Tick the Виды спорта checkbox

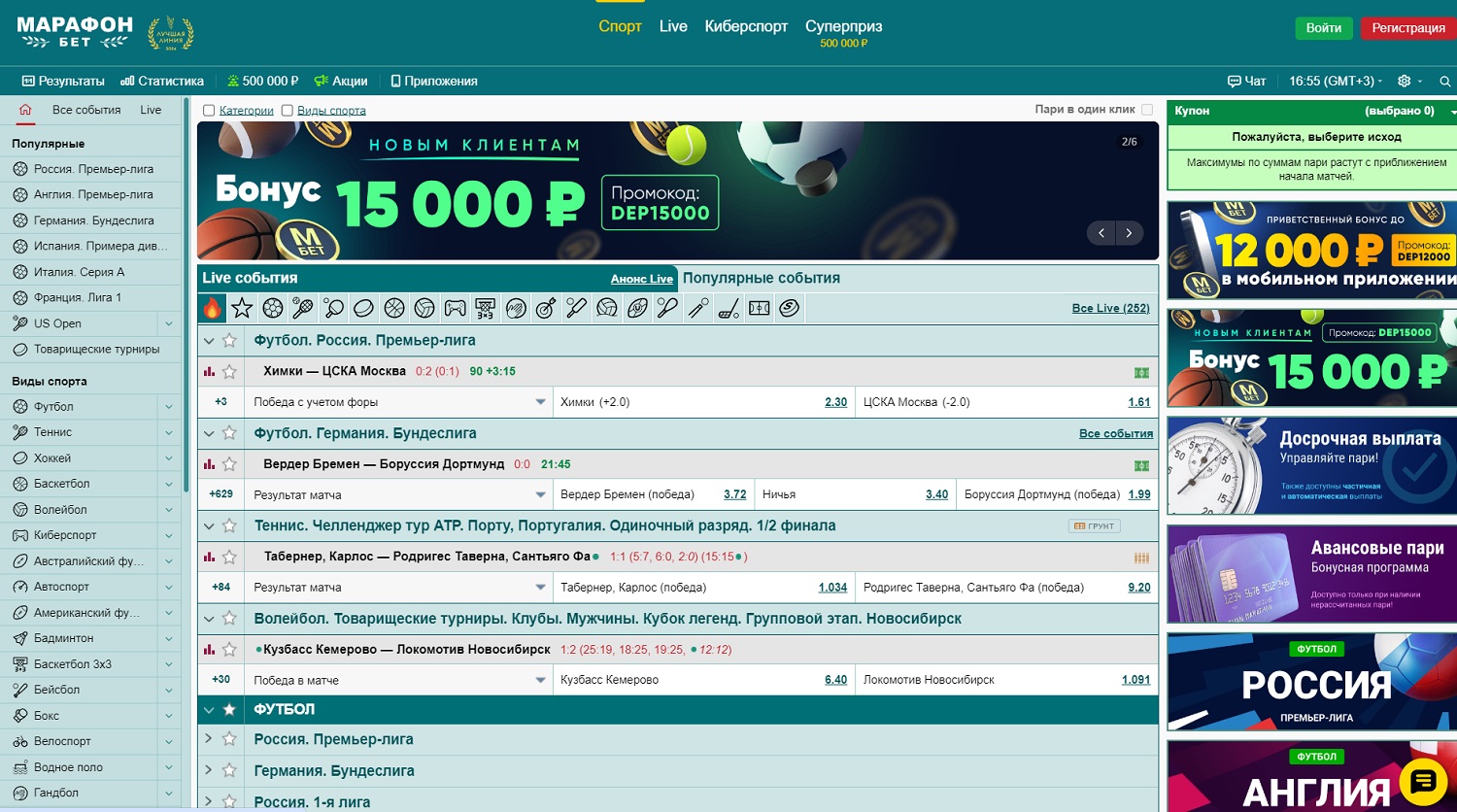(287, 111)
